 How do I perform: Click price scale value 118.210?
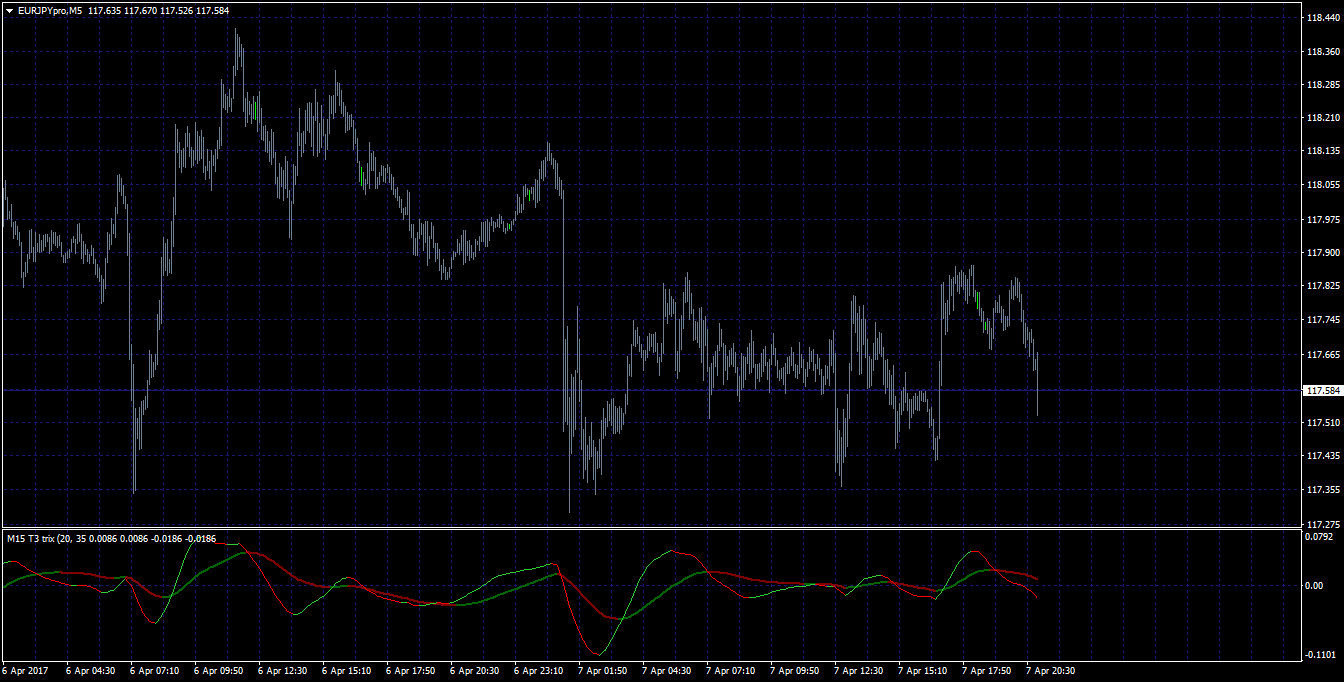pos(1322,118)
